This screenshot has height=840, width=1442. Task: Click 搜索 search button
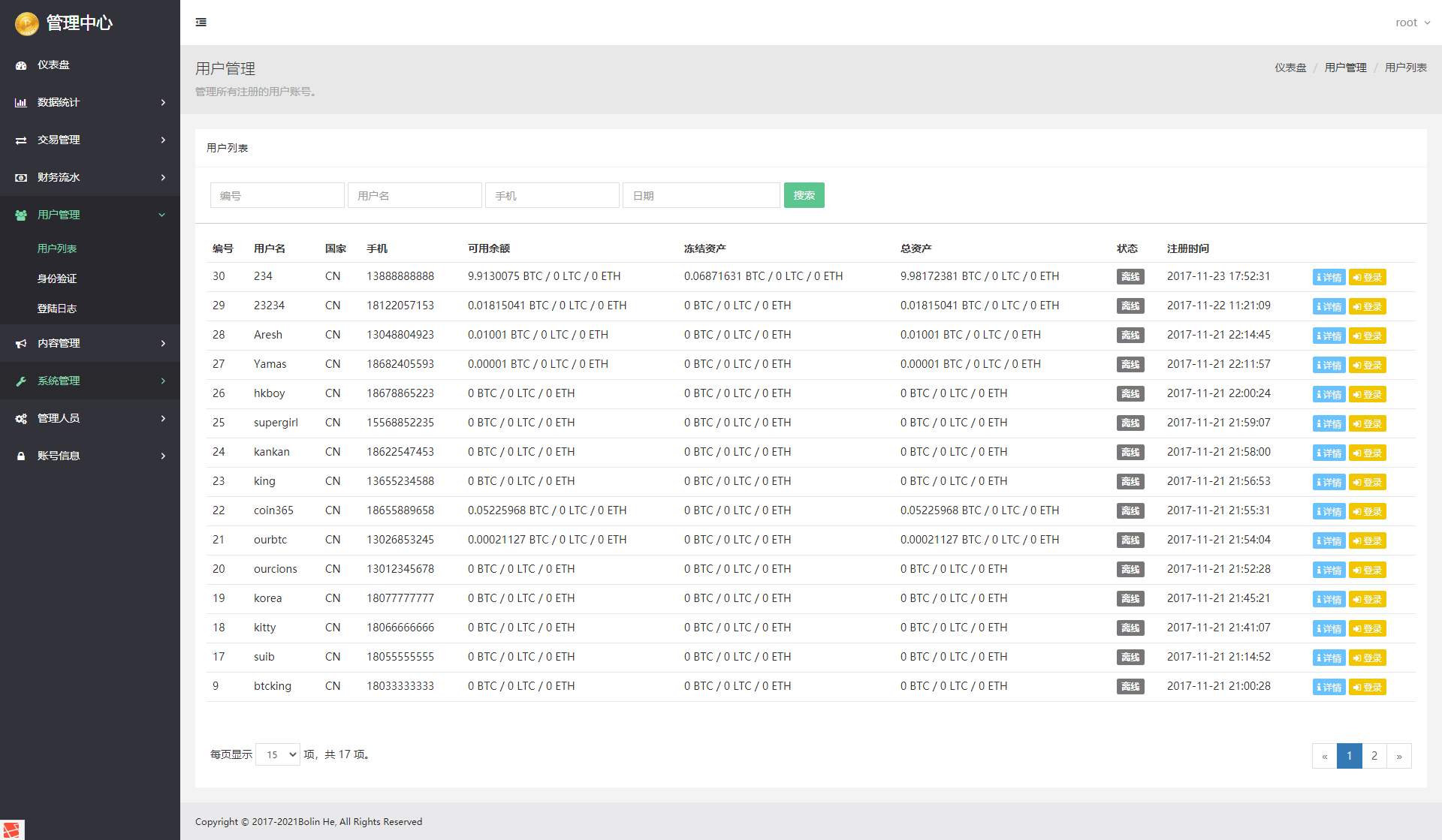pos(805,196)
